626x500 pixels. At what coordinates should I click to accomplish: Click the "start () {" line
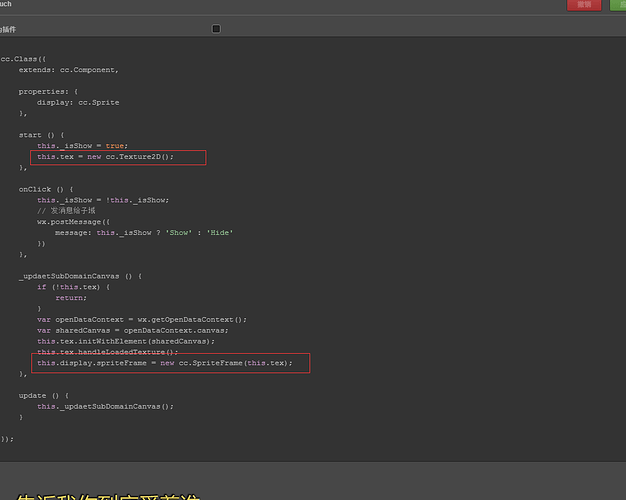coord(42,135)
